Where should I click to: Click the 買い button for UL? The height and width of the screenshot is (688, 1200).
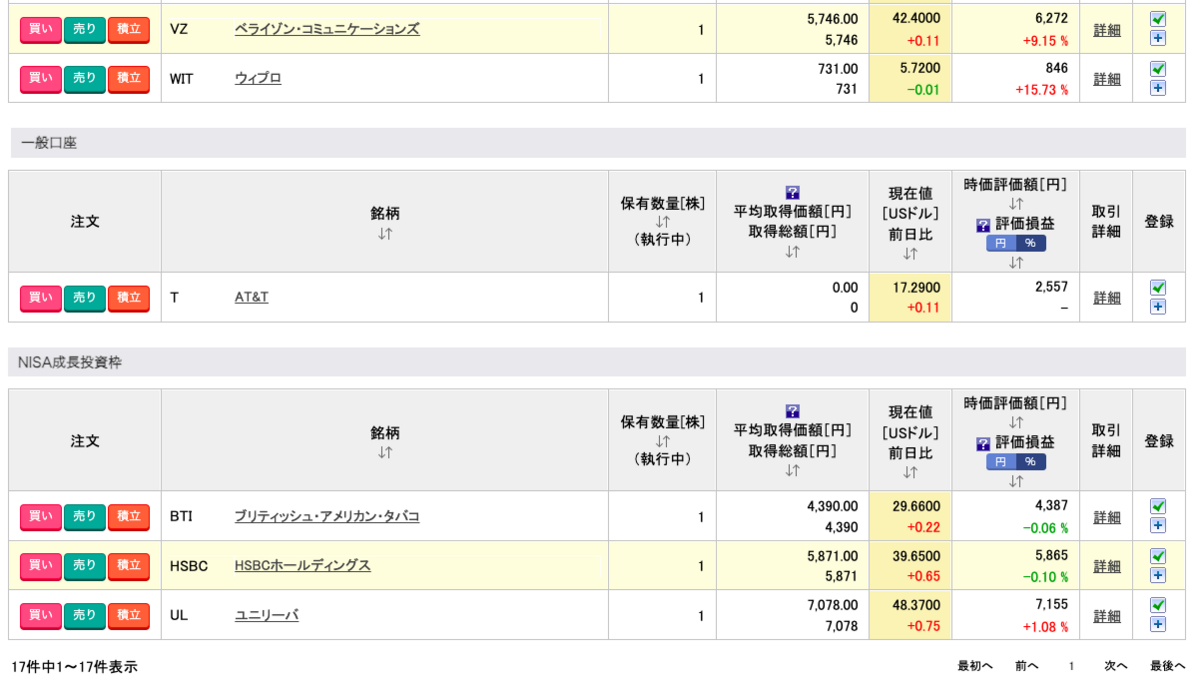pyautogui.click(x=41, y=615)
